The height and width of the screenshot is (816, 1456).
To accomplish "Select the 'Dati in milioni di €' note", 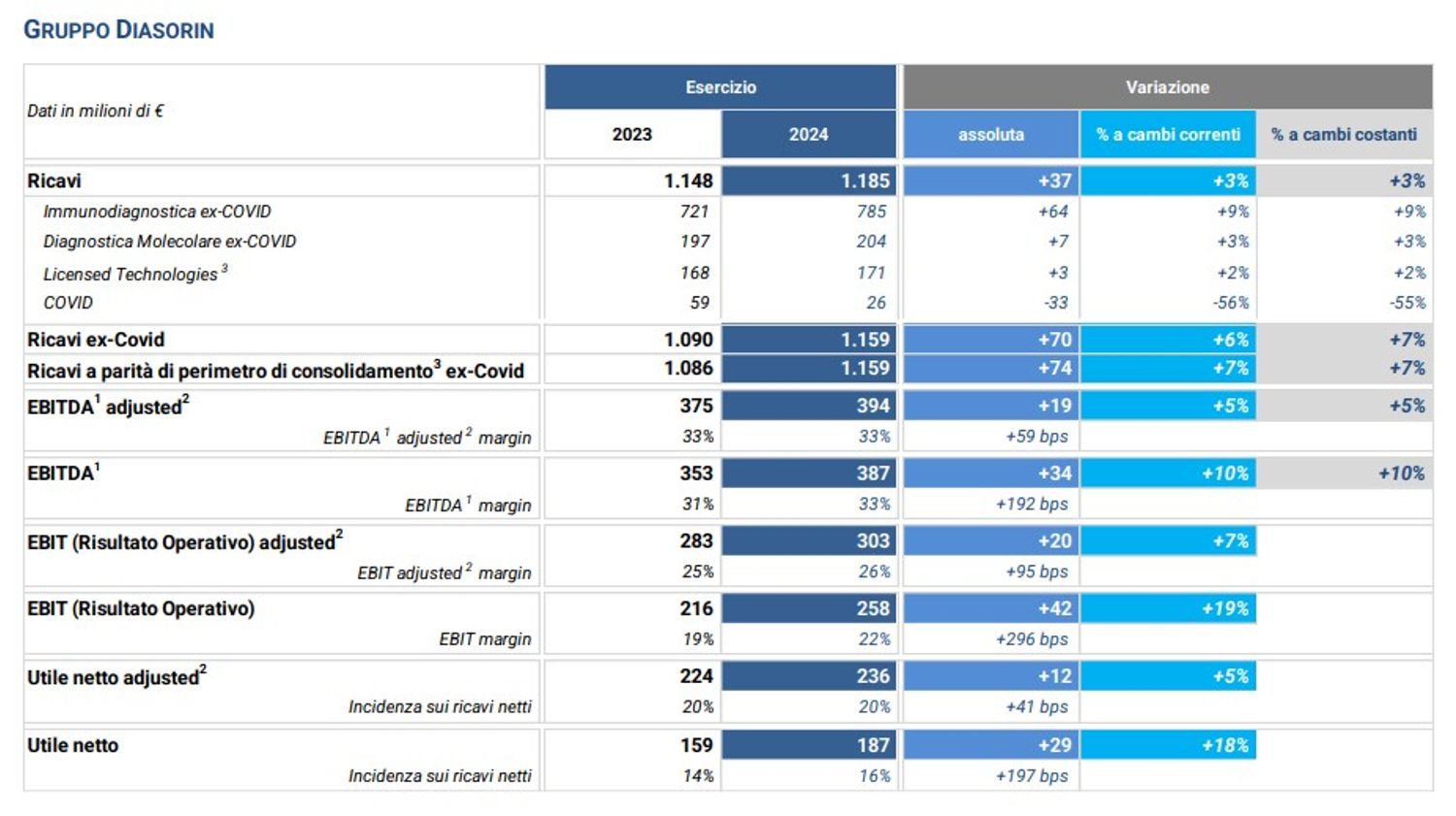I will pos(95,112).
